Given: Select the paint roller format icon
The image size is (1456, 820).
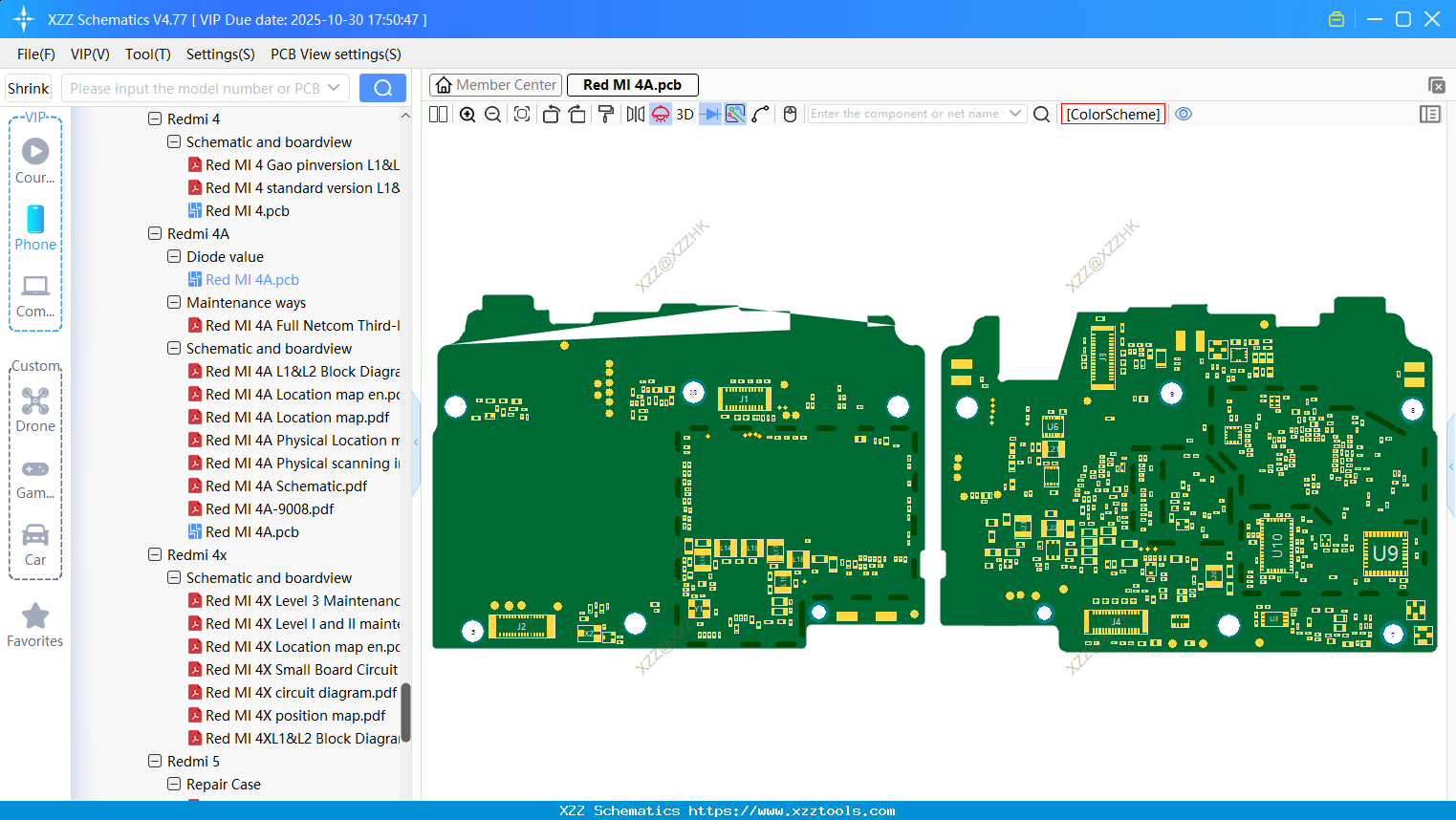Looking at the screenshot, I should [605, 115].
